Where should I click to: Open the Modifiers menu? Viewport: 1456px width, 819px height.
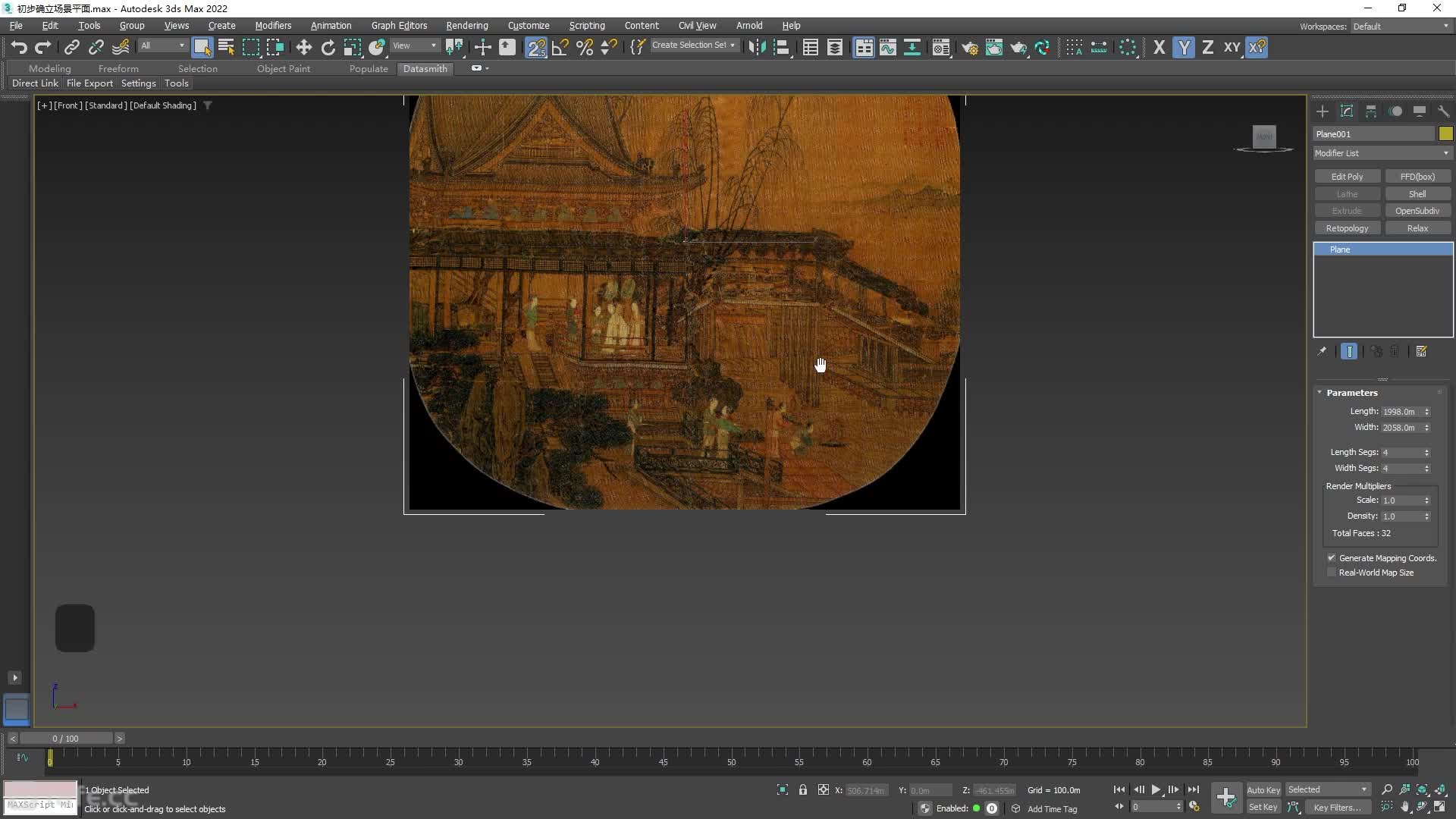[273, 26]
